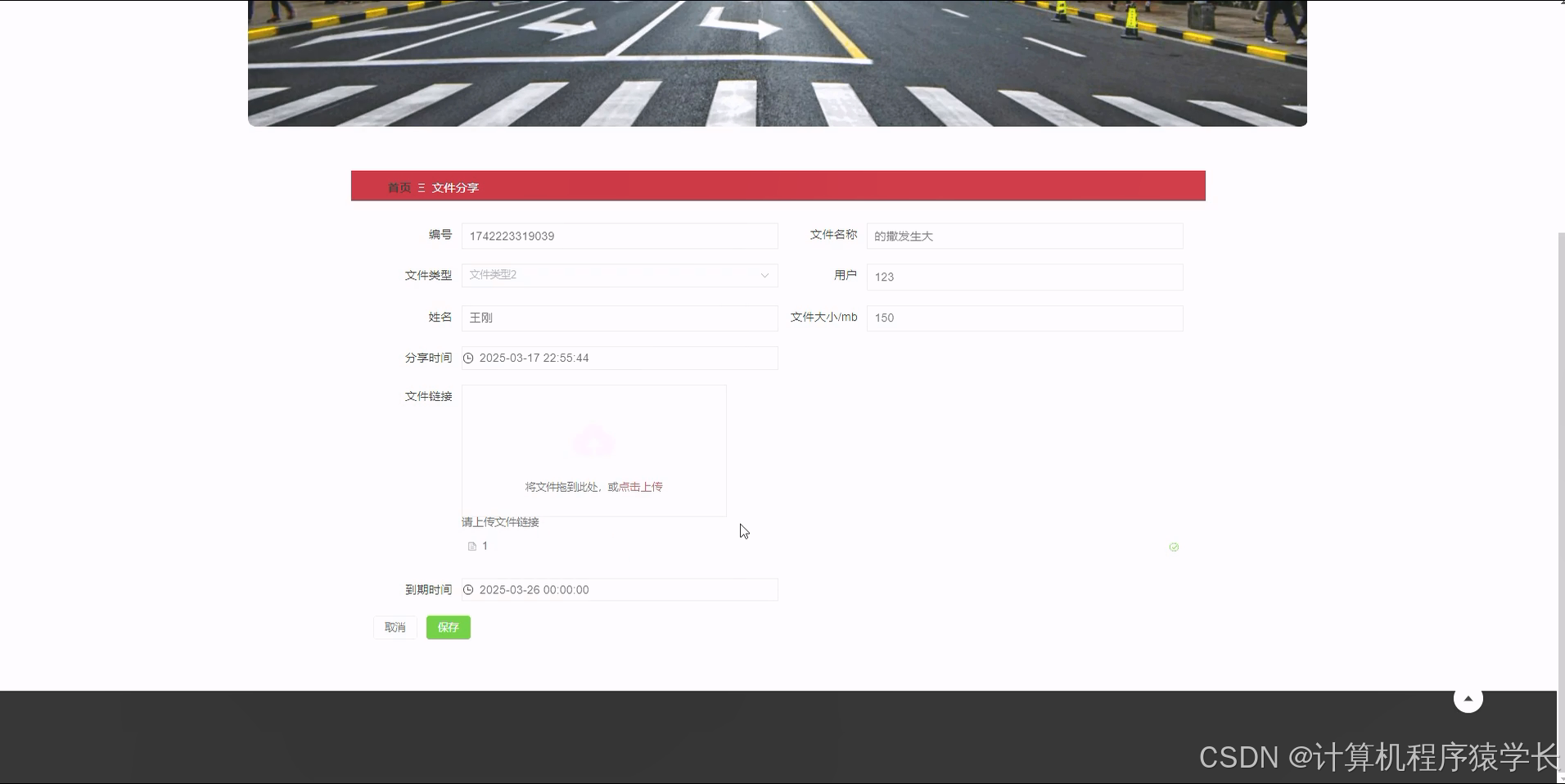1565x784 pixels.
Task: Open the 到期时间 date picker
Action: [x=619, y=589]
